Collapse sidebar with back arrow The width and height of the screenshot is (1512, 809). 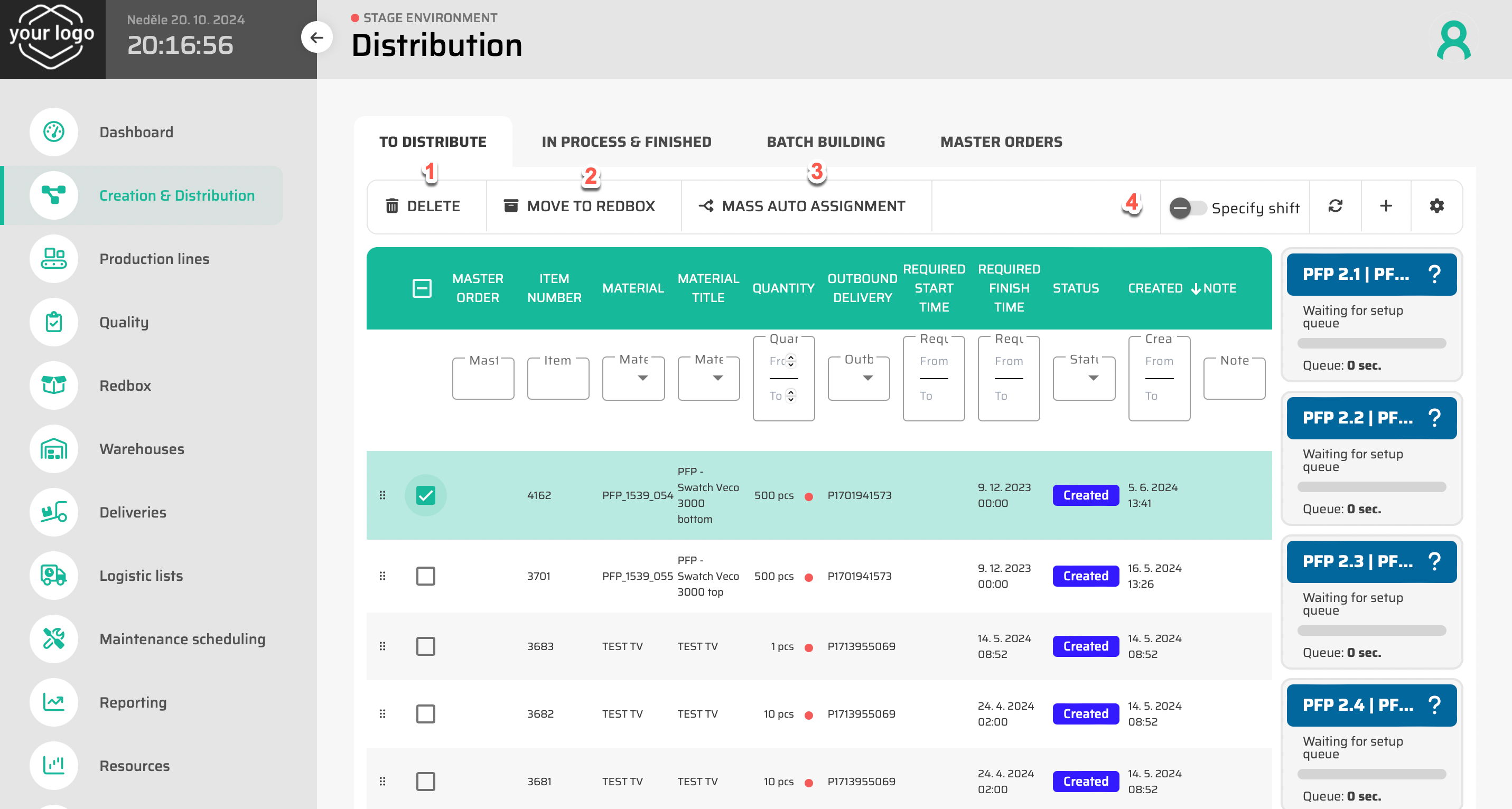(317, 37)
